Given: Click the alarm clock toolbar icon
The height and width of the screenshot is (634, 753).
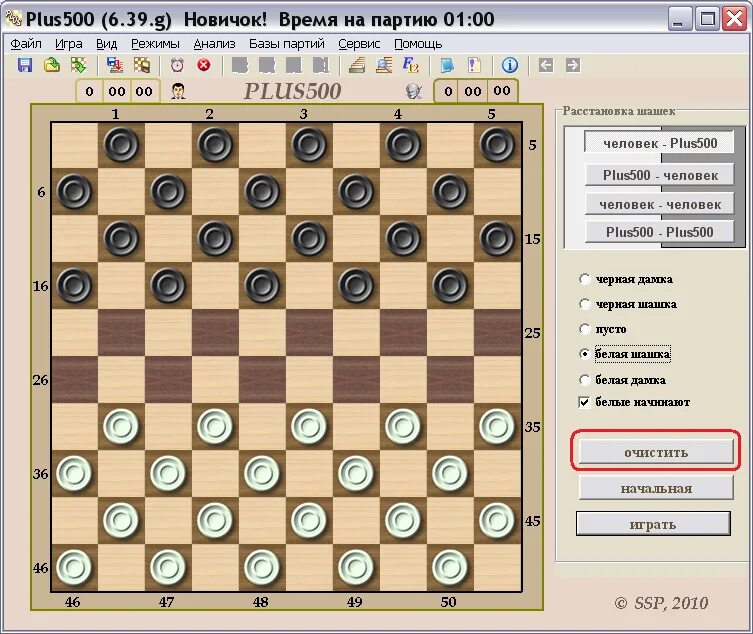Looking at the screenshot, I should (177, 65).
